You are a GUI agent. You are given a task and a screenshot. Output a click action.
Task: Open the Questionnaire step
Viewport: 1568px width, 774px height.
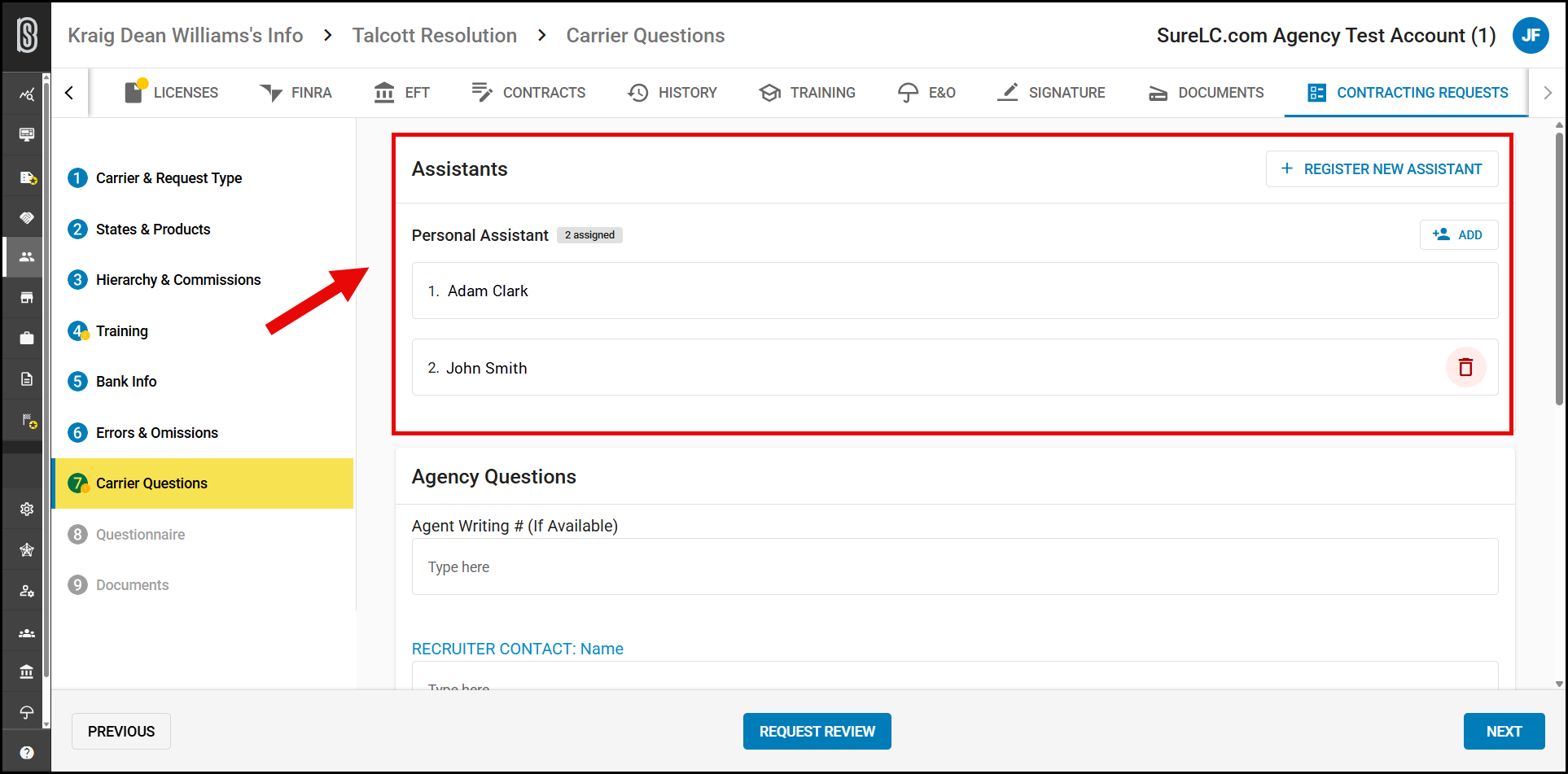(126, 535)
